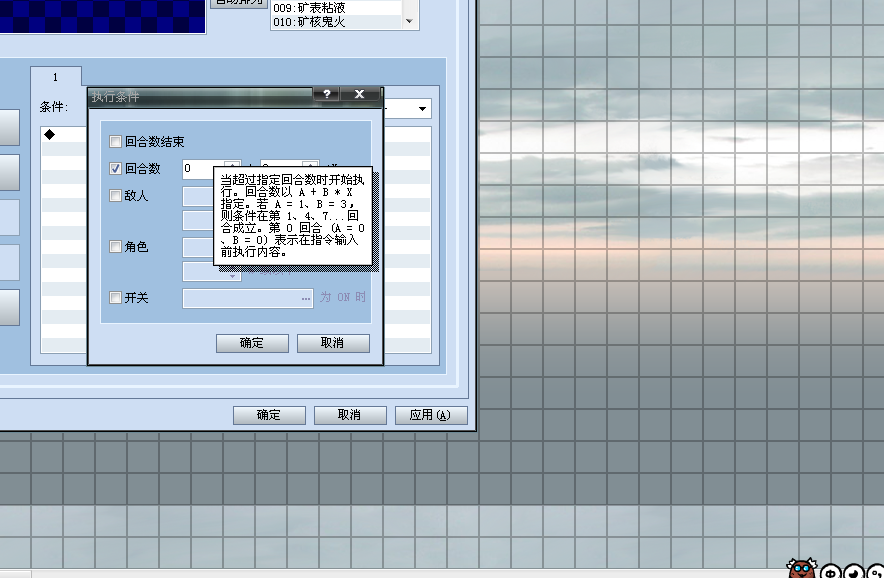The height and width of the screenshot is (578, 884).
Task: Cancel the 执行条件 dialog with 取消
Action: tap(333, 343)
